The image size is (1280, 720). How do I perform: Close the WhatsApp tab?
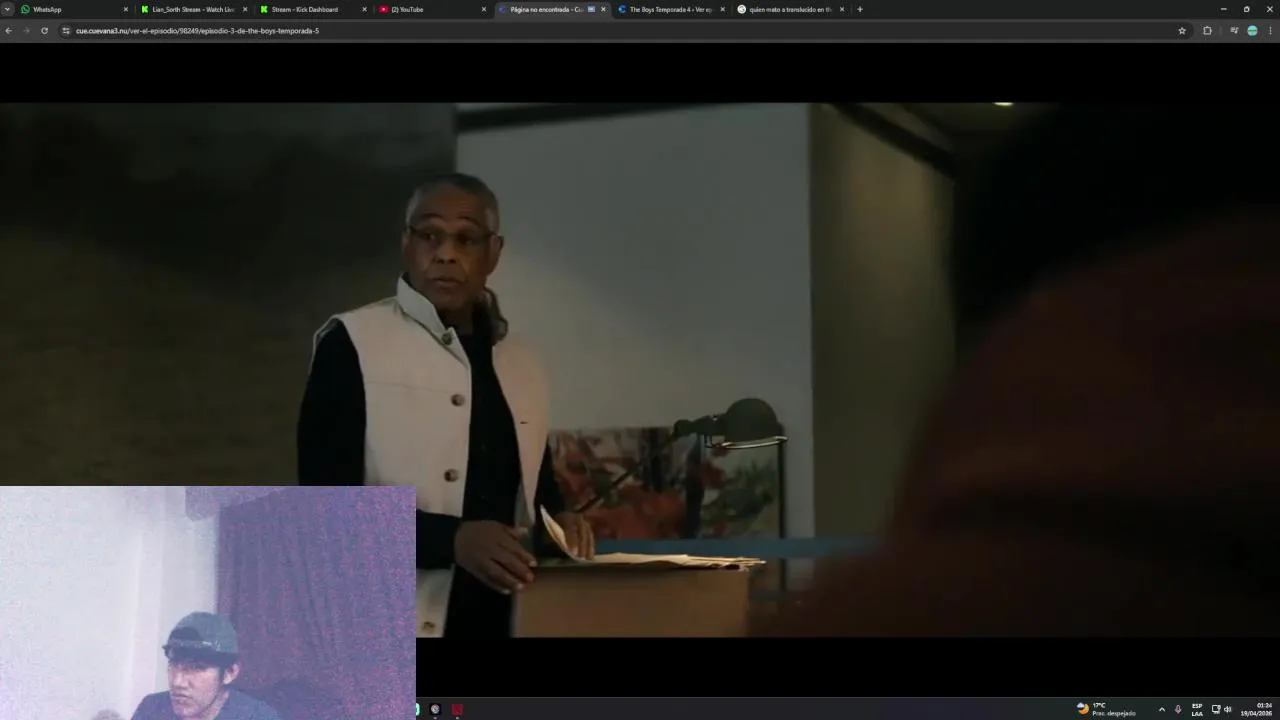(x=126, y=9)
